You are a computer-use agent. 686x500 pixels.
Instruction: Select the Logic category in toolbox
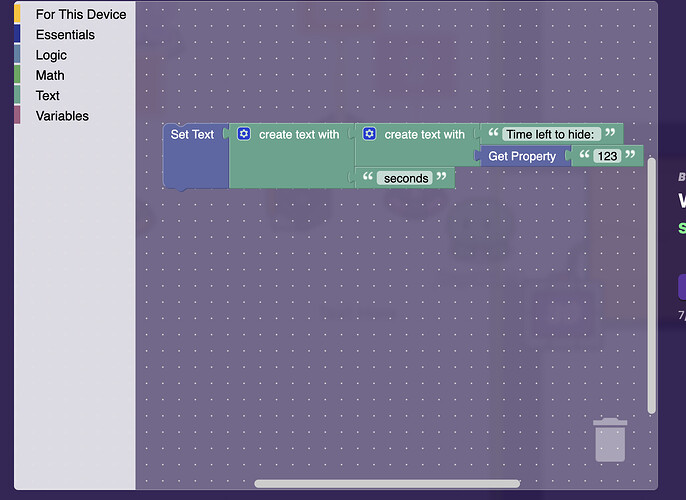51,55
